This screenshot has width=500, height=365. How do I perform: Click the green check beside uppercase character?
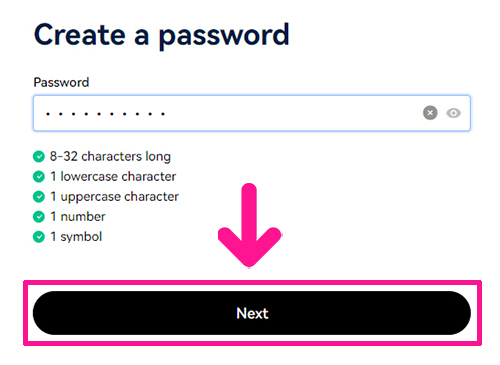coord(39,197)
